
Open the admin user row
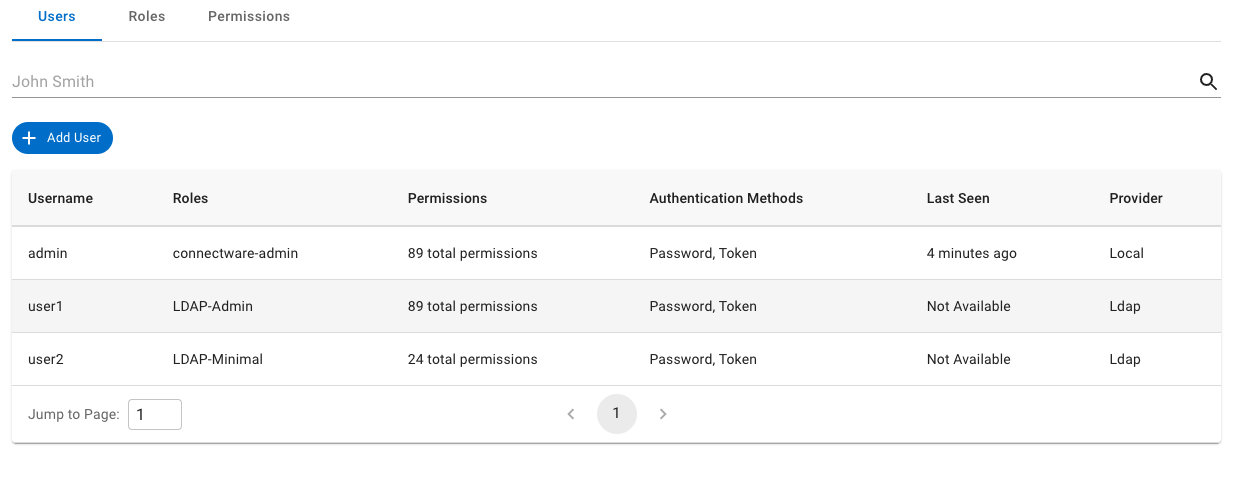click(x=48, y=253)
